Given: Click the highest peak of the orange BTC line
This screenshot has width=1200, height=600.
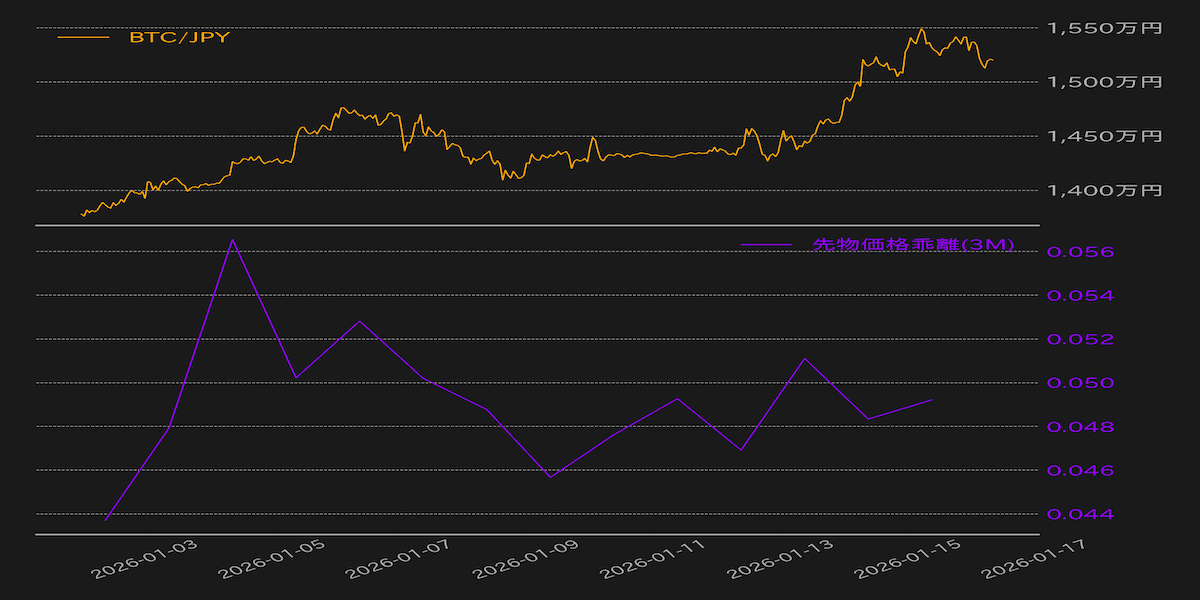Looking at the screenshot, I should pyautogui.click(x=921, y=29).
